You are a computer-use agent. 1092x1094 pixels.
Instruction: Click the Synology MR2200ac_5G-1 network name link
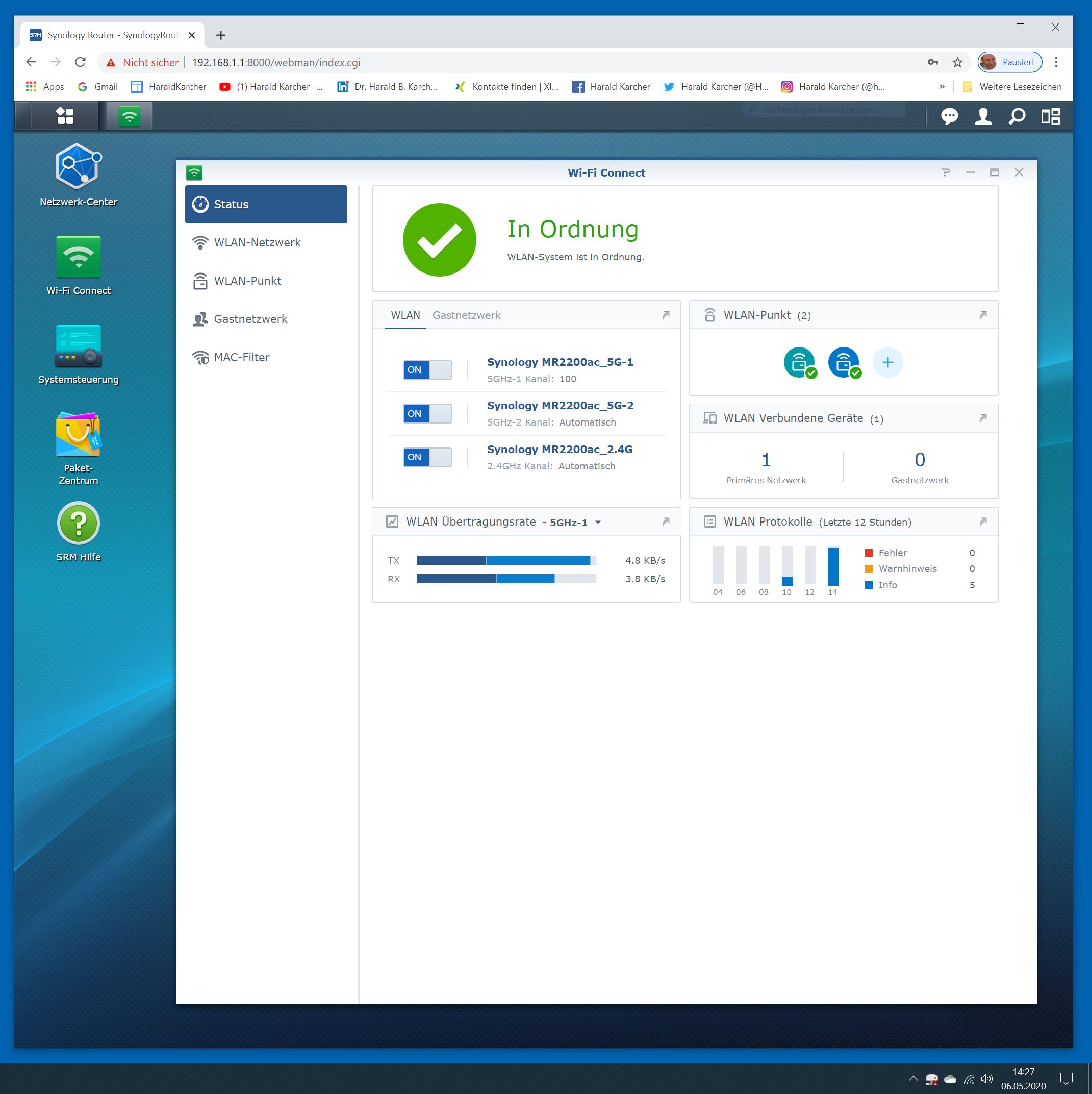[x=560, y=362]
